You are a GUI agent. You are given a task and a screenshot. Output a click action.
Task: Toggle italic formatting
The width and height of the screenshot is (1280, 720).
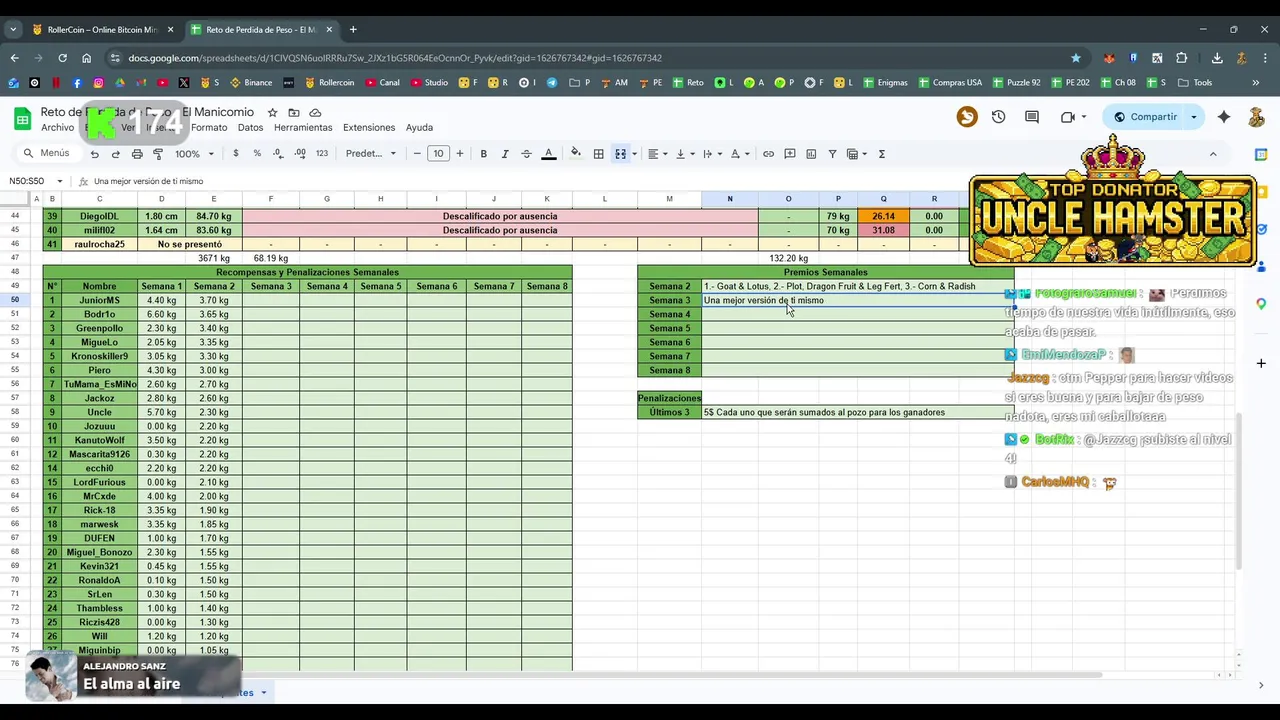coord(505,154)
